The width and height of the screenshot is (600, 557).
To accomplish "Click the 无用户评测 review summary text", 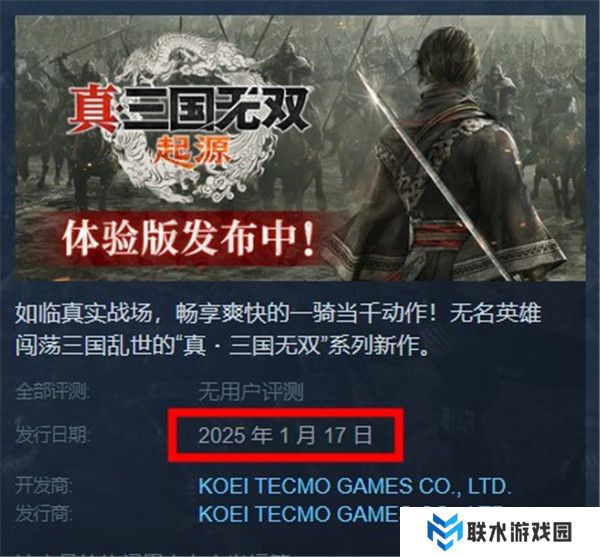I will 251,392.
